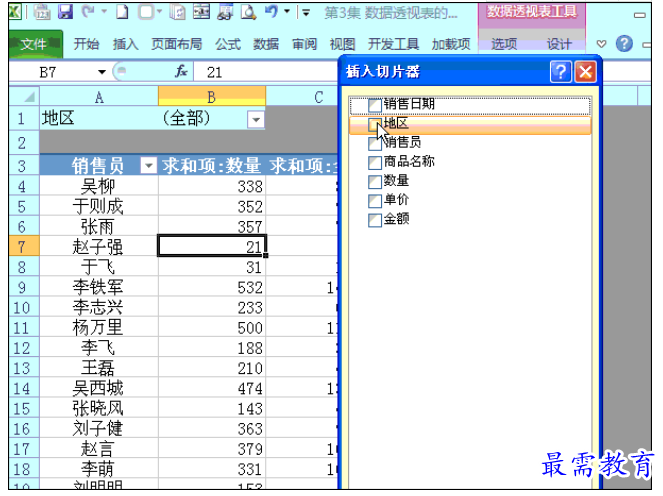Screen dimensions: 663x496
Task: Open the Redo history dropdown arrow
Action: [104, 12]
